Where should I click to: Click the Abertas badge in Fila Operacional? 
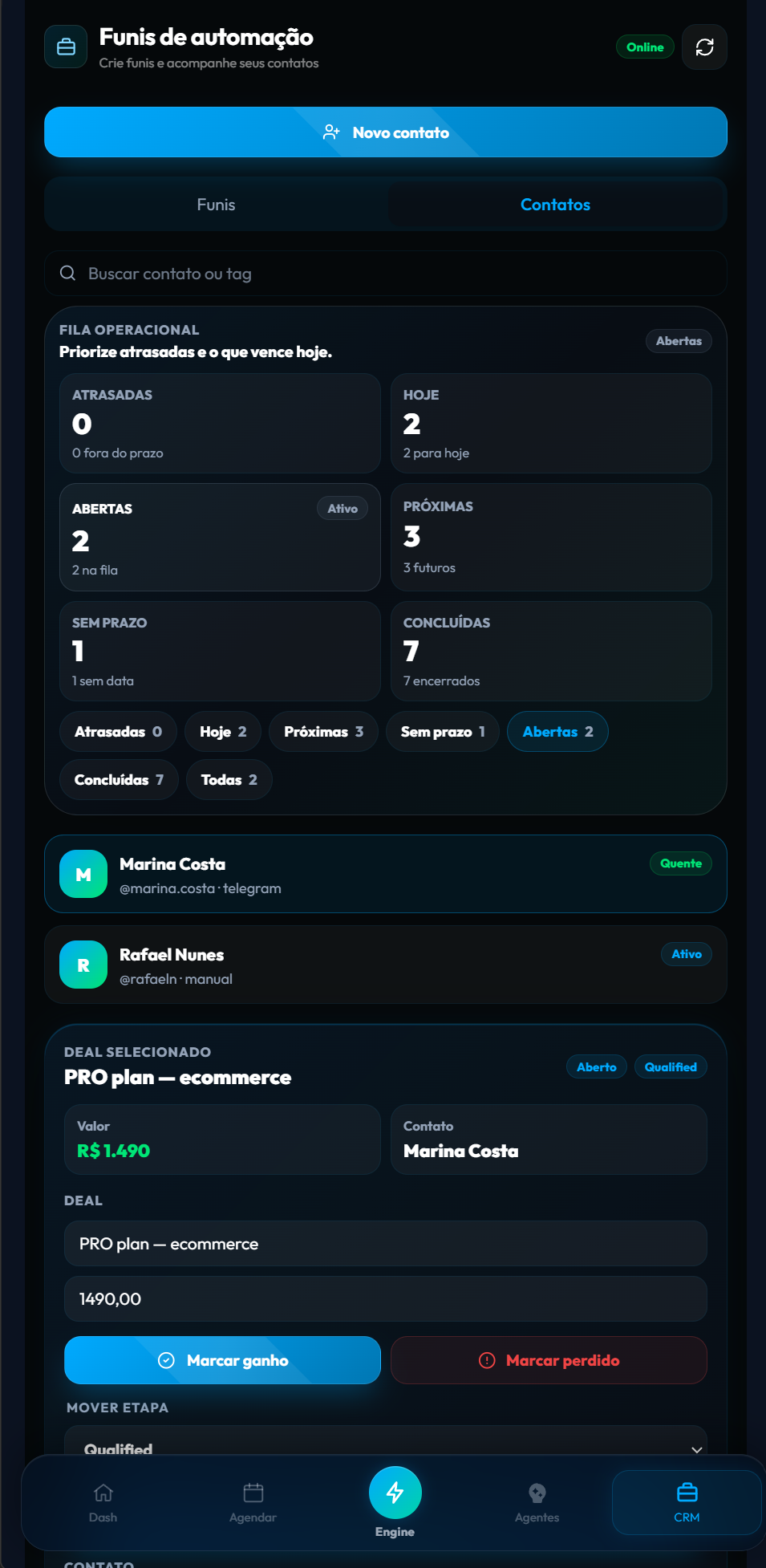679,341
